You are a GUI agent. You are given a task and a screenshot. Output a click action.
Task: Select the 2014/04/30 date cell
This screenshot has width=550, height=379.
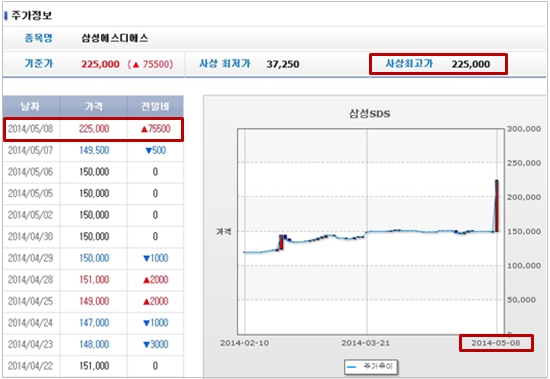point(31,237)
